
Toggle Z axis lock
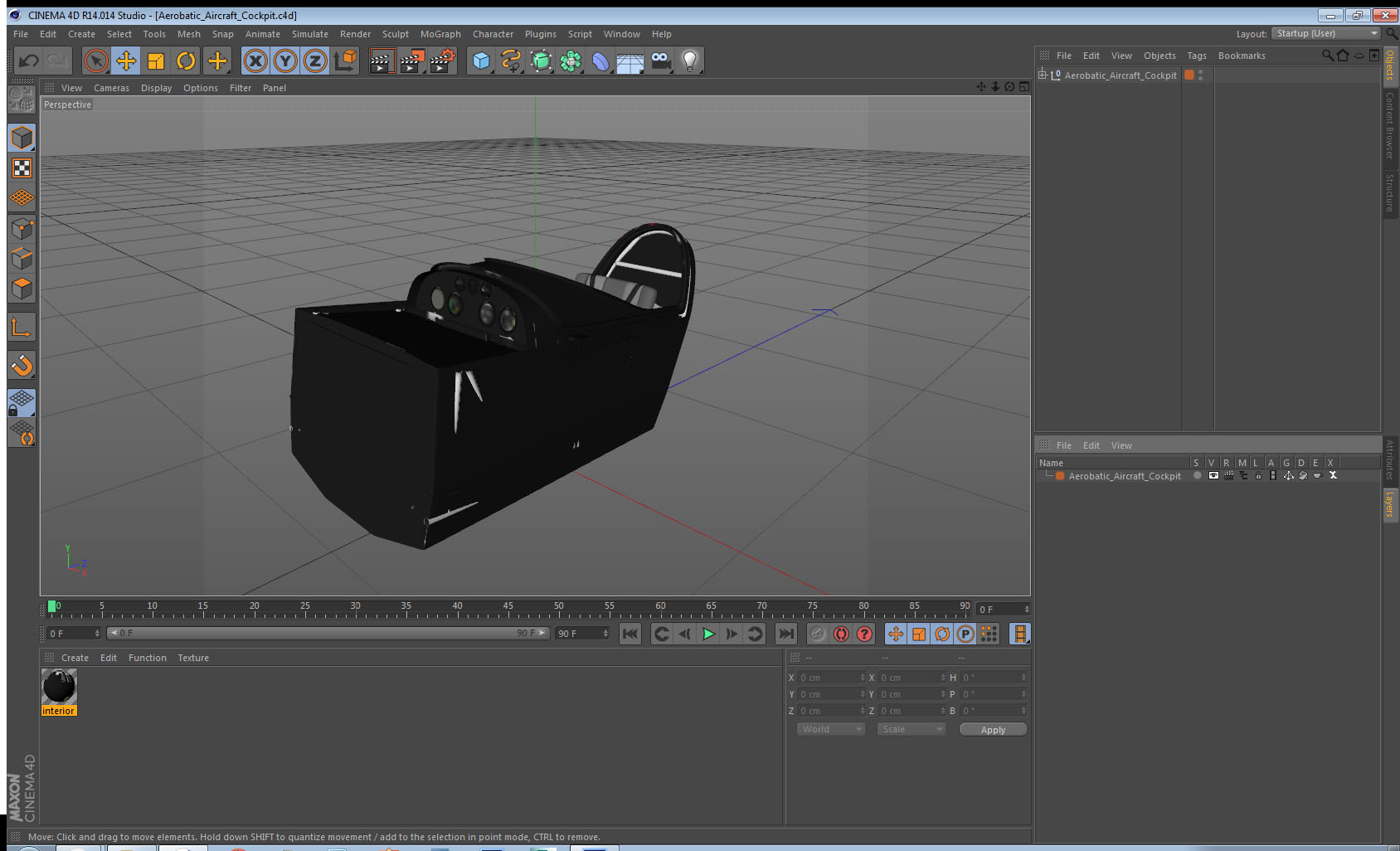click(x=315, y=61)
